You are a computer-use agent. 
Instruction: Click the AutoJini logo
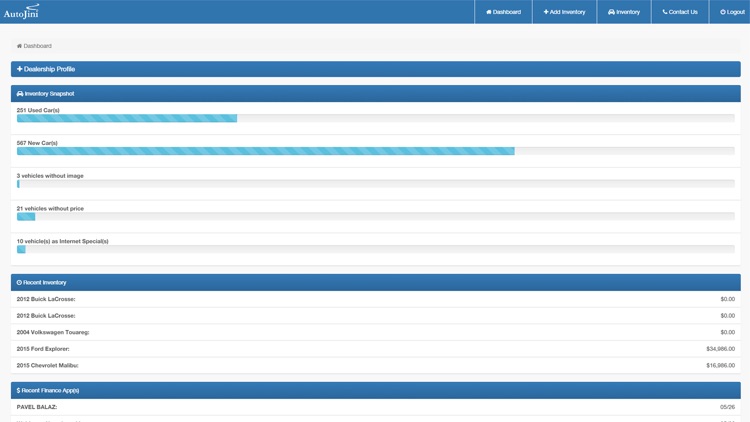[x=21, y=11]
